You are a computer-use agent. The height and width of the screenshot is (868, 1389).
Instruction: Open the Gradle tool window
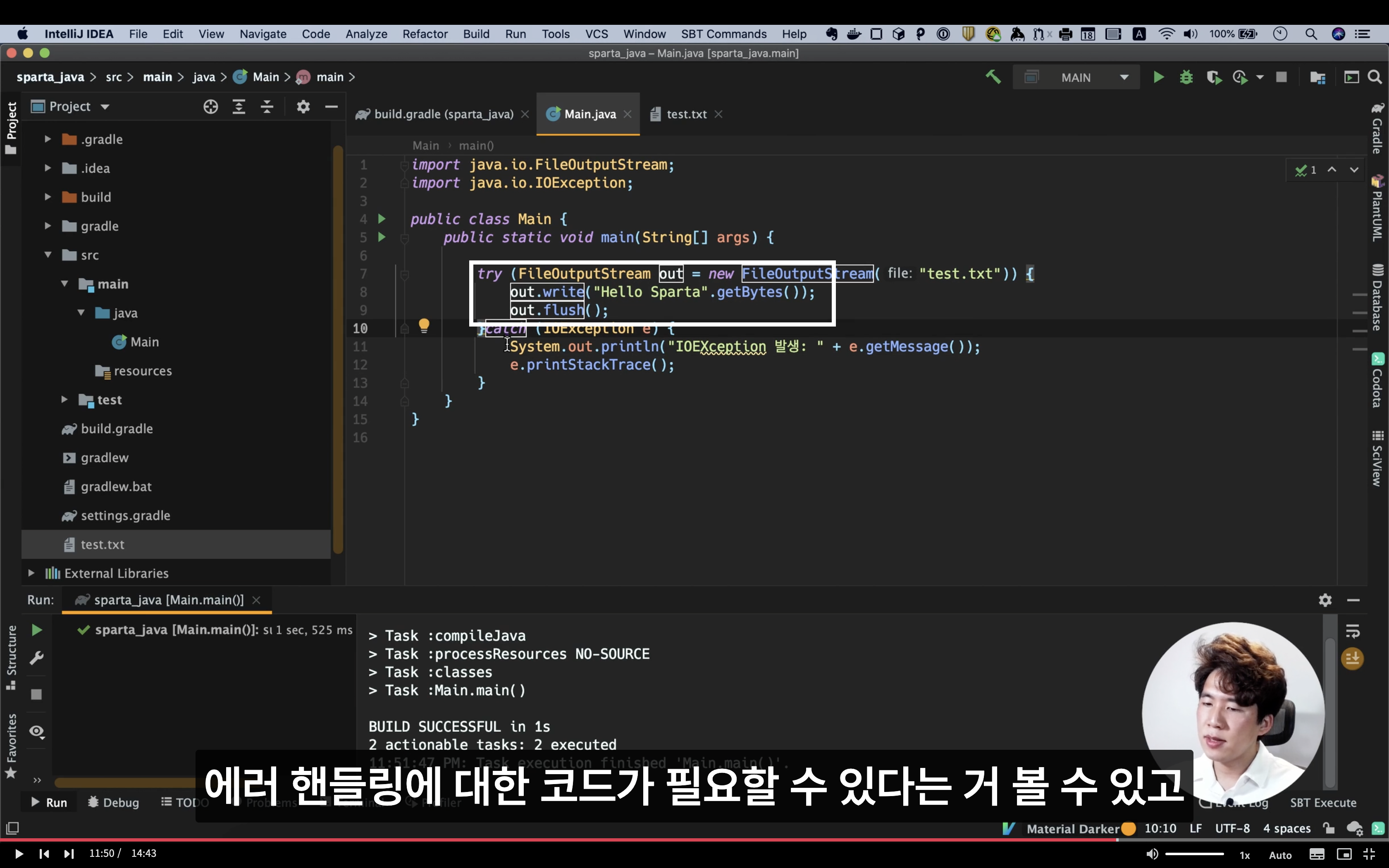(x=1377, y=128)
